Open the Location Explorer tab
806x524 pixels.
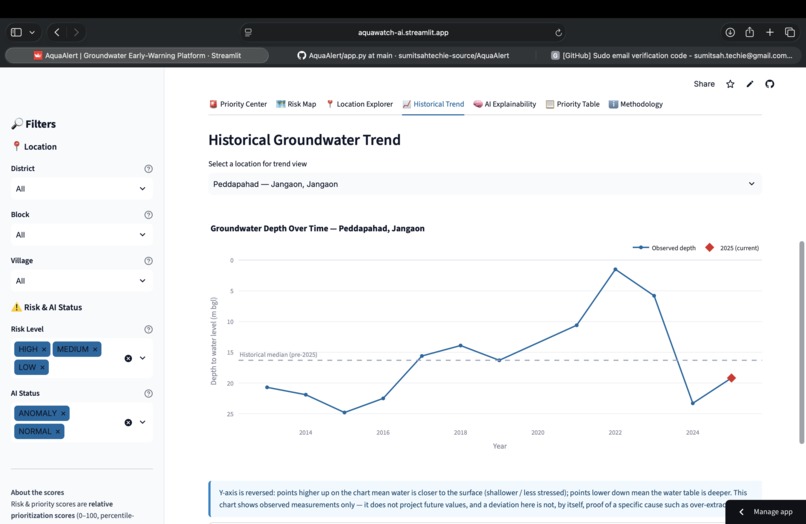[359, 104]
